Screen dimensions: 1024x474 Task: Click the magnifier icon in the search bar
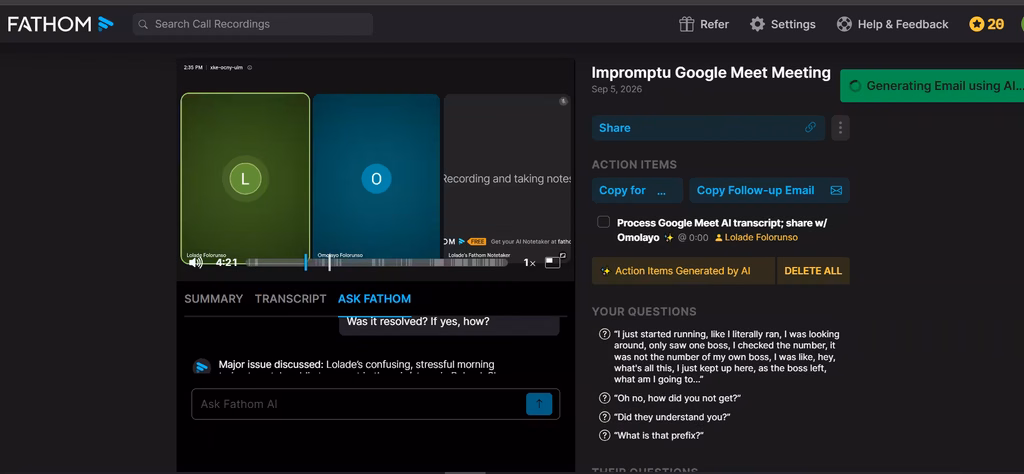[x=143, y=24]
